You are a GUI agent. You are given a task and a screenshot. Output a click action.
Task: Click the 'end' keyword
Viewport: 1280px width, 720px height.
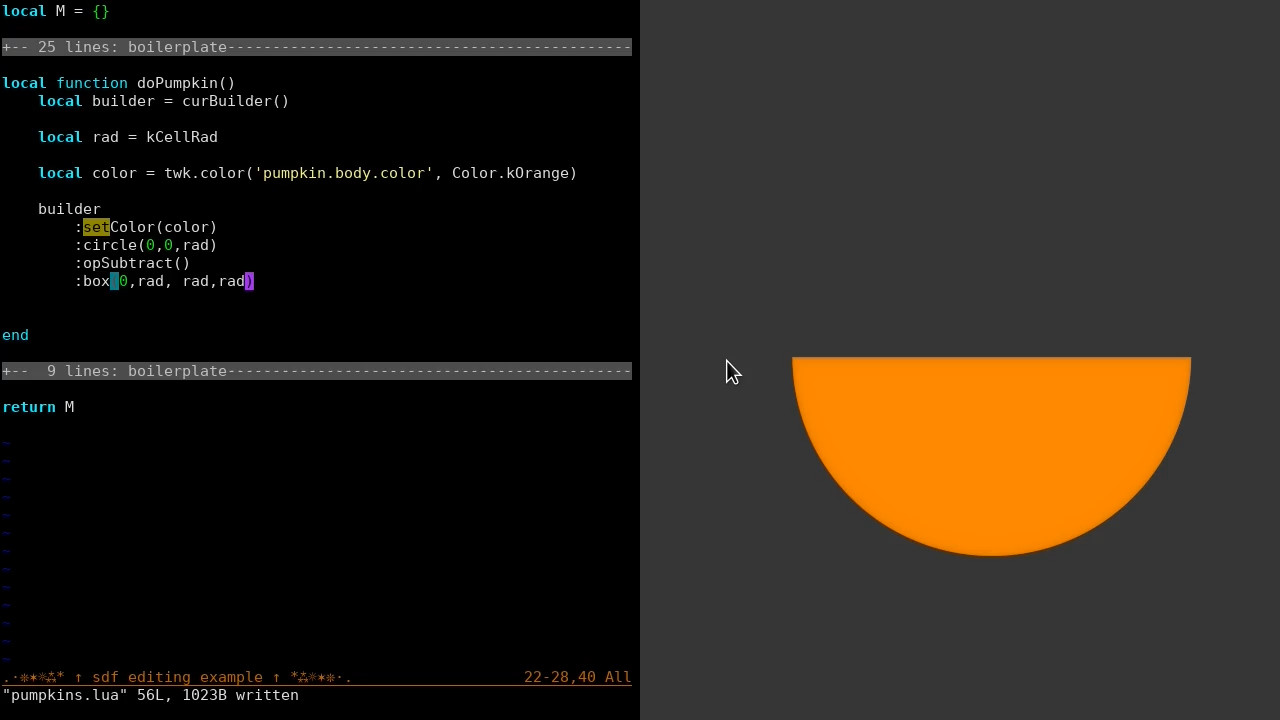pos(16,335)
